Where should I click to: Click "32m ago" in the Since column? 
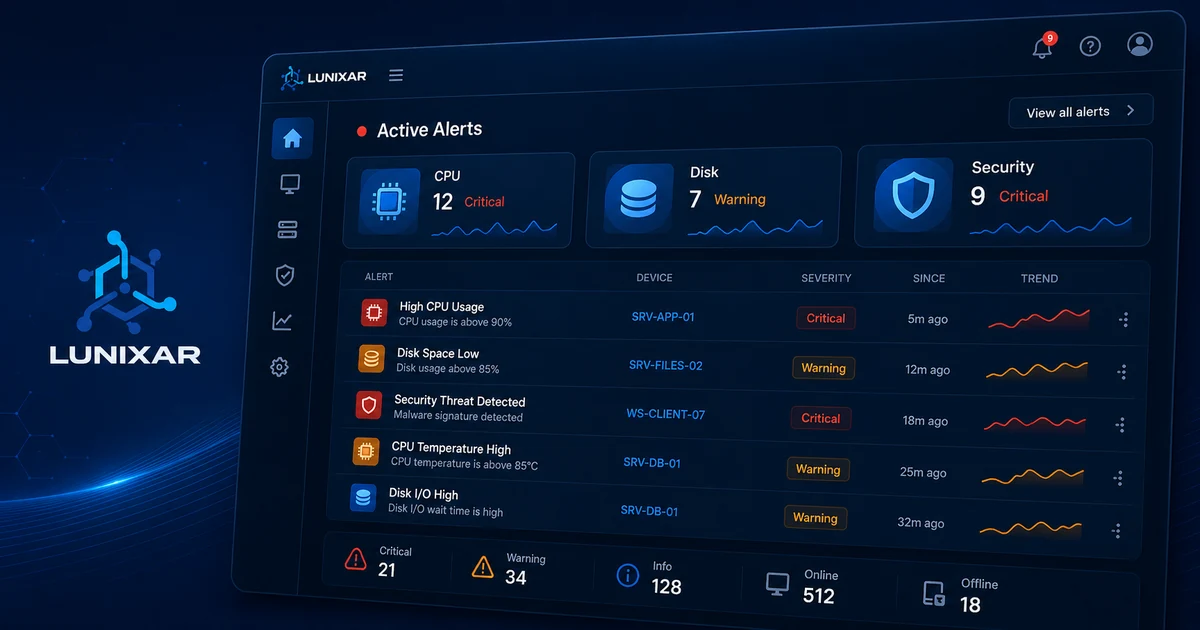[x=921, y=523]
